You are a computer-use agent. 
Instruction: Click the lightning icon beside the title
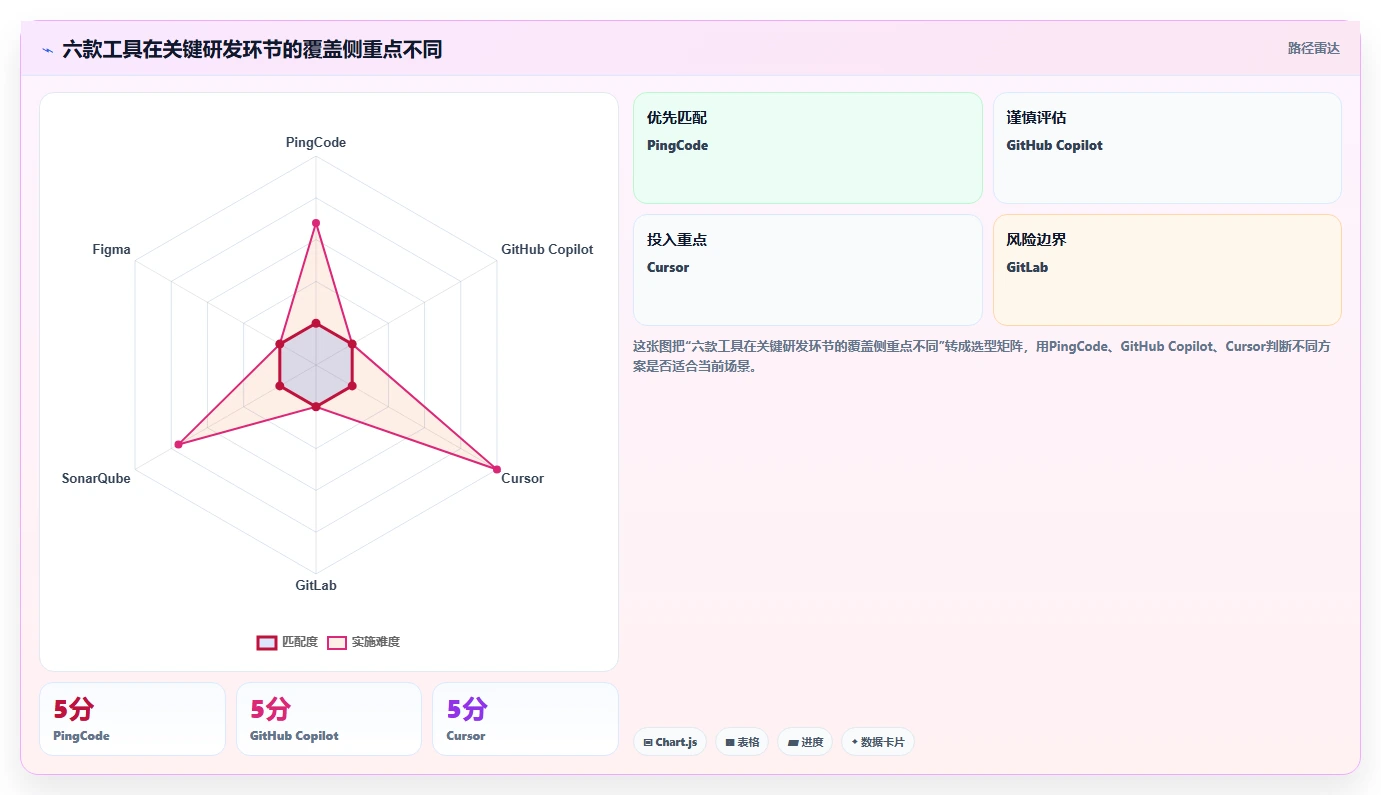(x=47, y=49)
